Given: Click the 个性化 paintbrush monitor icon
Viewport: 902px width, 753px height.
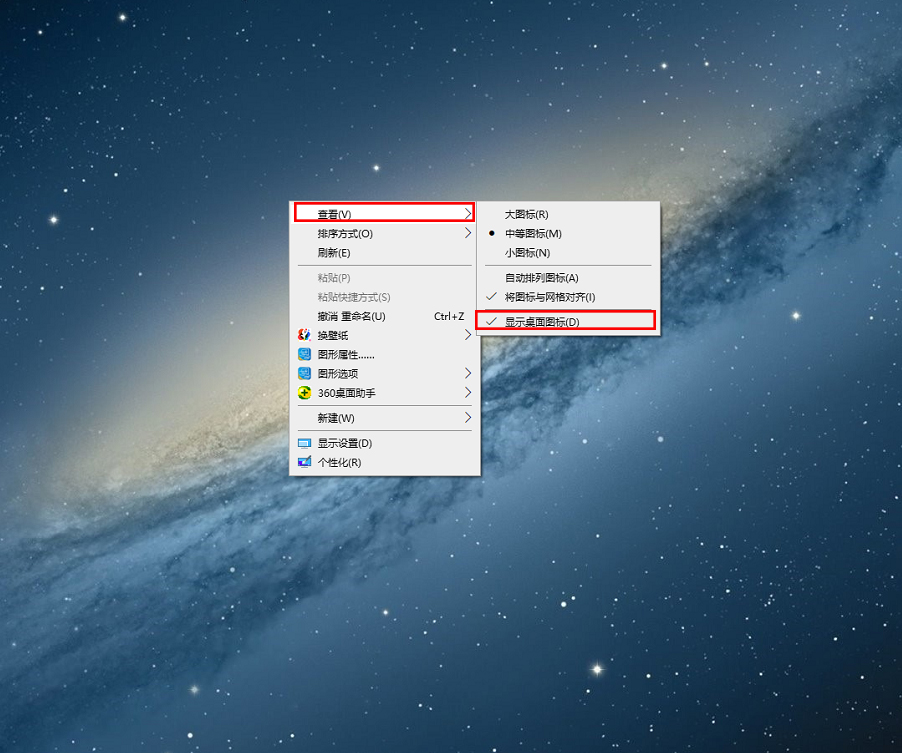Looking at the screenshot, I should (304, 462).
